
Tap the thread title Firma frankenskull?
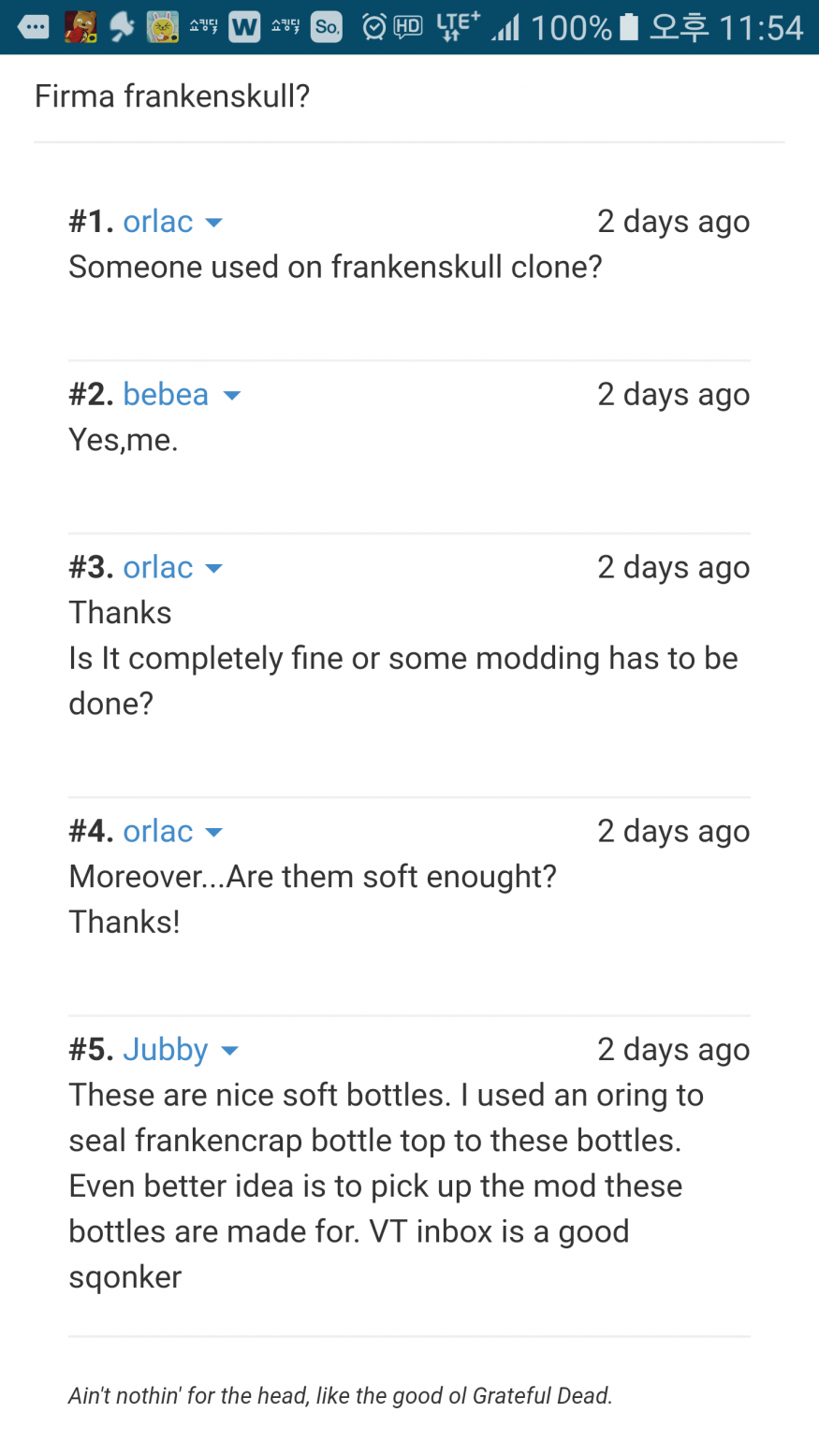tap(172, 96)
